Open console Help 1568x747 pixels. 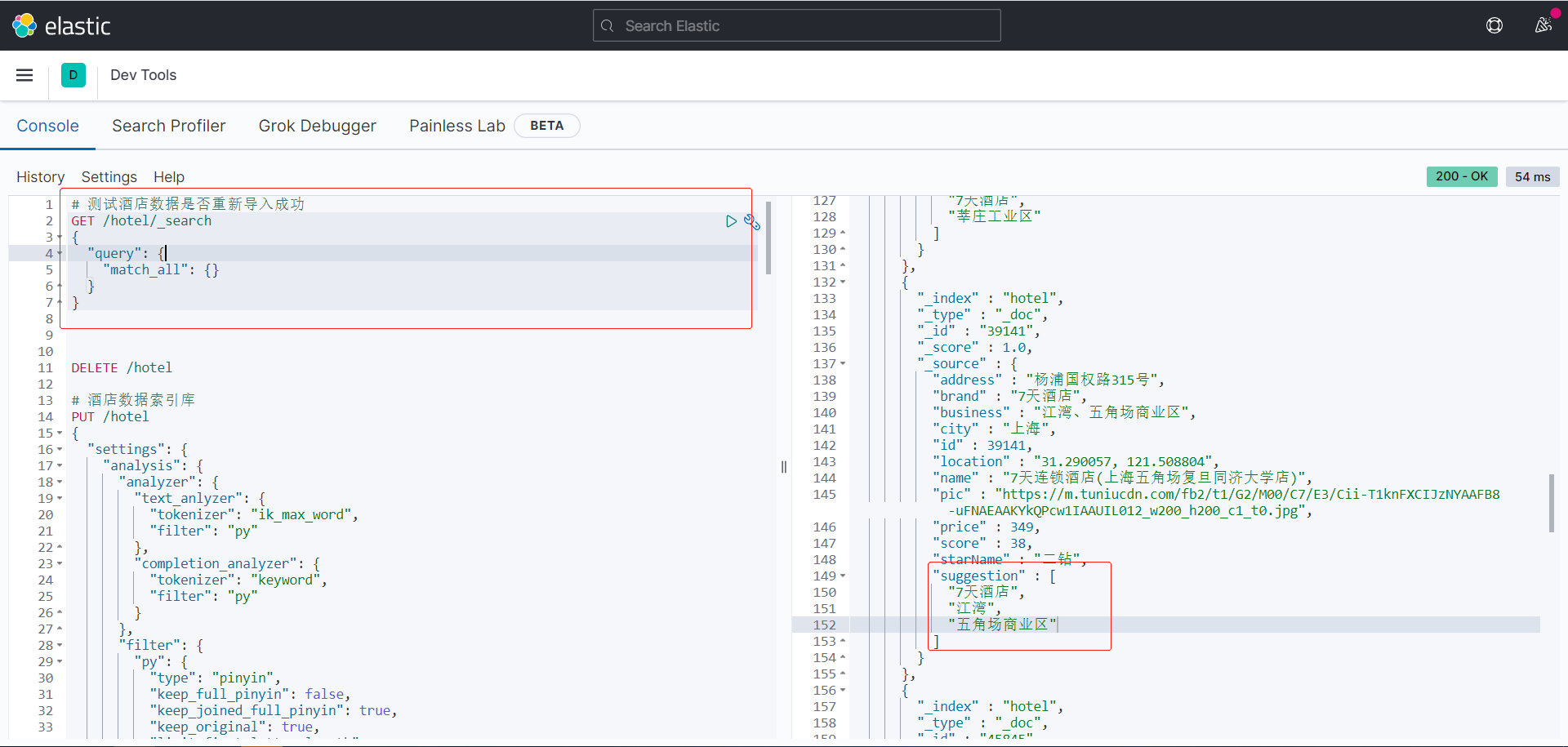click(x=169, y=177)
